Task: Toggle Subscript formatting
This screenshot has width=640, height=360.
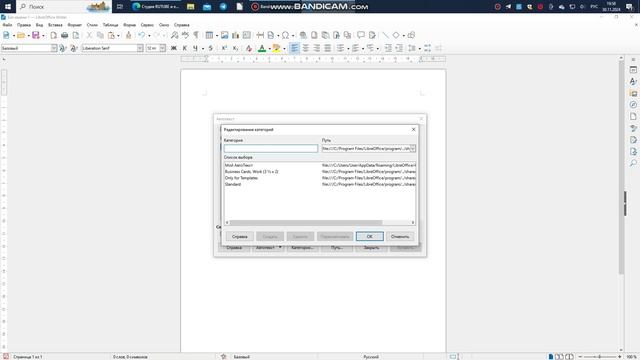Action: click(x=235, y=48)
